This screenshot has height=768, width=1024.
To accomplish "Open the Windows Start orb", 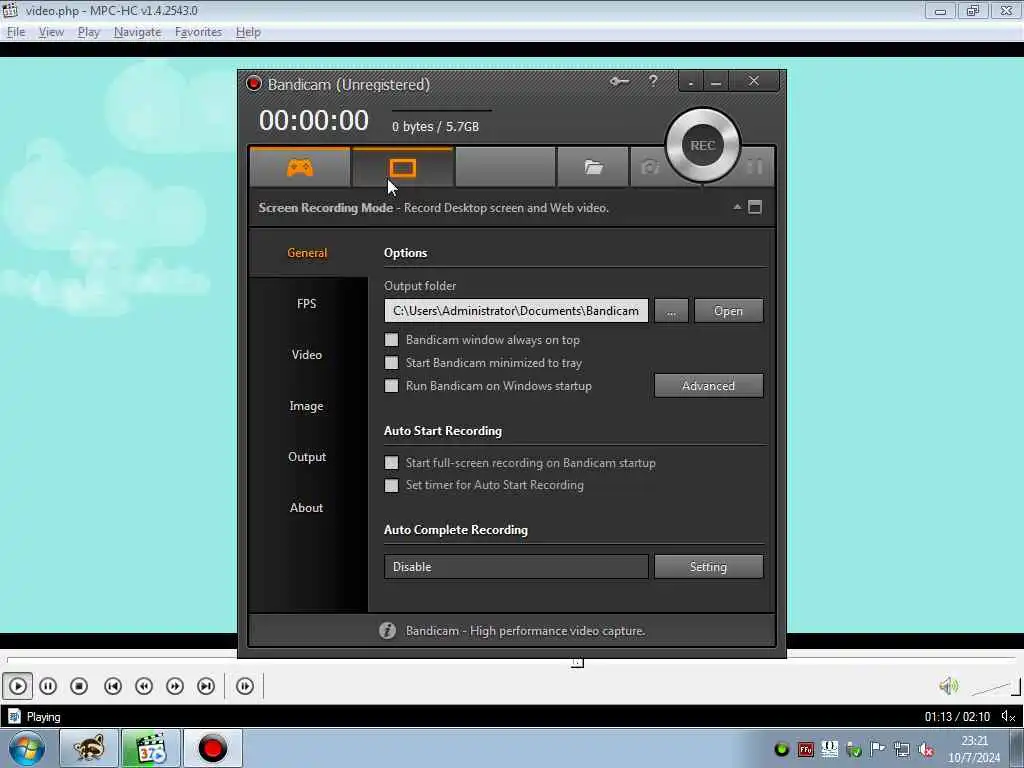I will 27,748.
